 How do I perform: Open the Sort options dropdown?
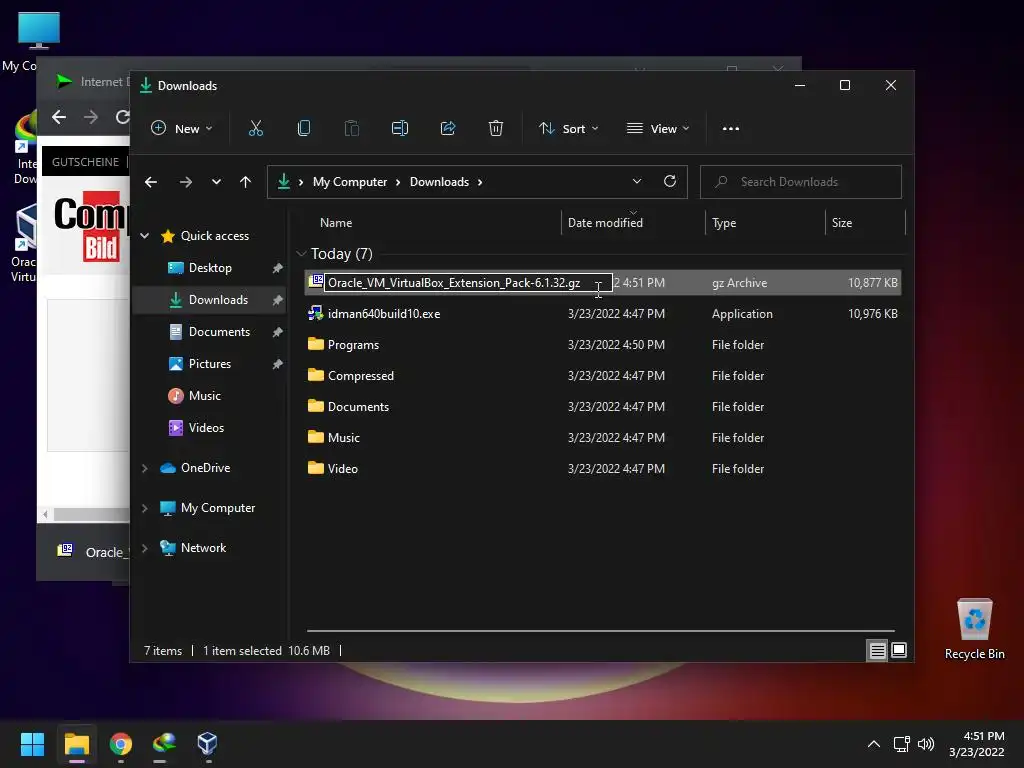tap(568, 129)
